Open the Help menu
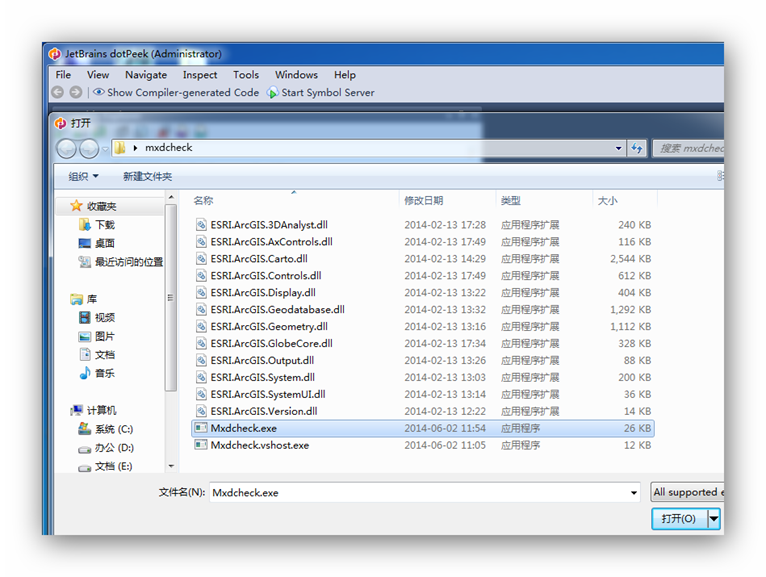The height and width of the screenshot is (577, 766). pos(344,75)
